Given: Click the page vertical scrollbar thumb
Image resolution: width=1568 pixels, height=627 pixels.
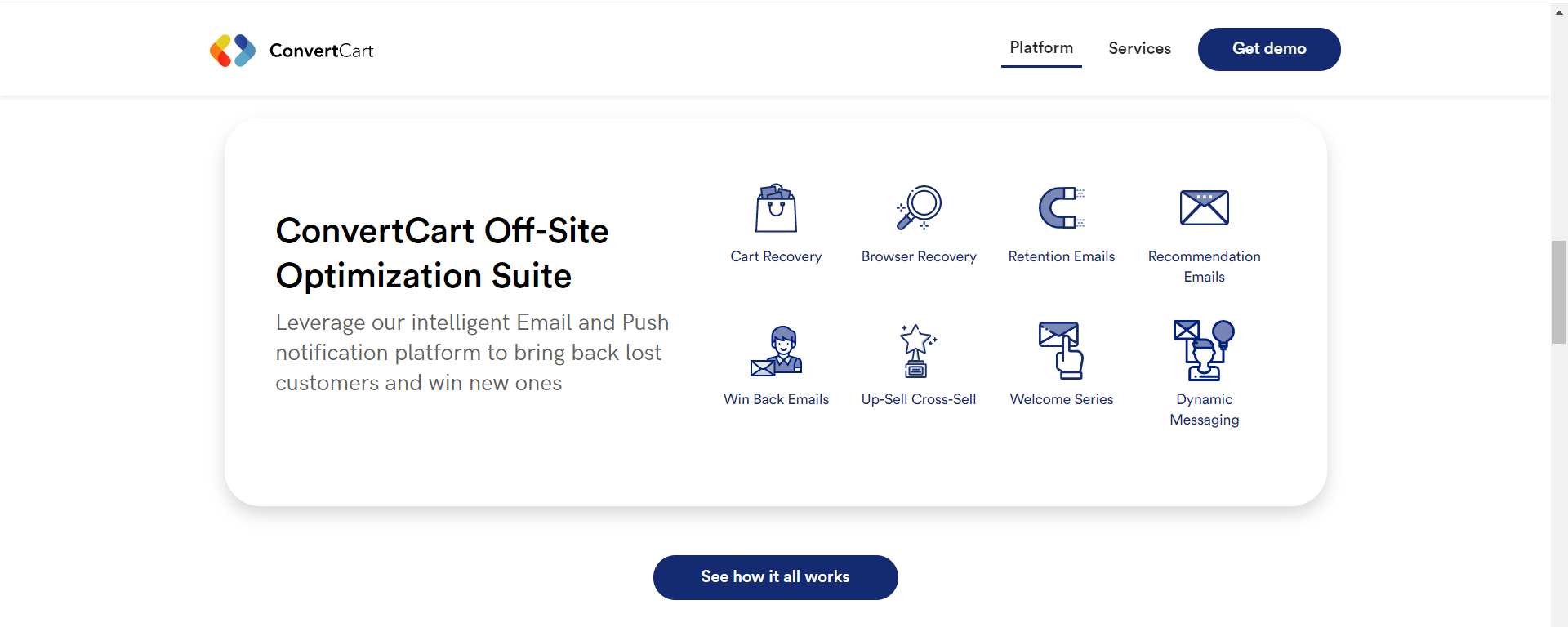Looking at the screenshot, I should 1559,291.
